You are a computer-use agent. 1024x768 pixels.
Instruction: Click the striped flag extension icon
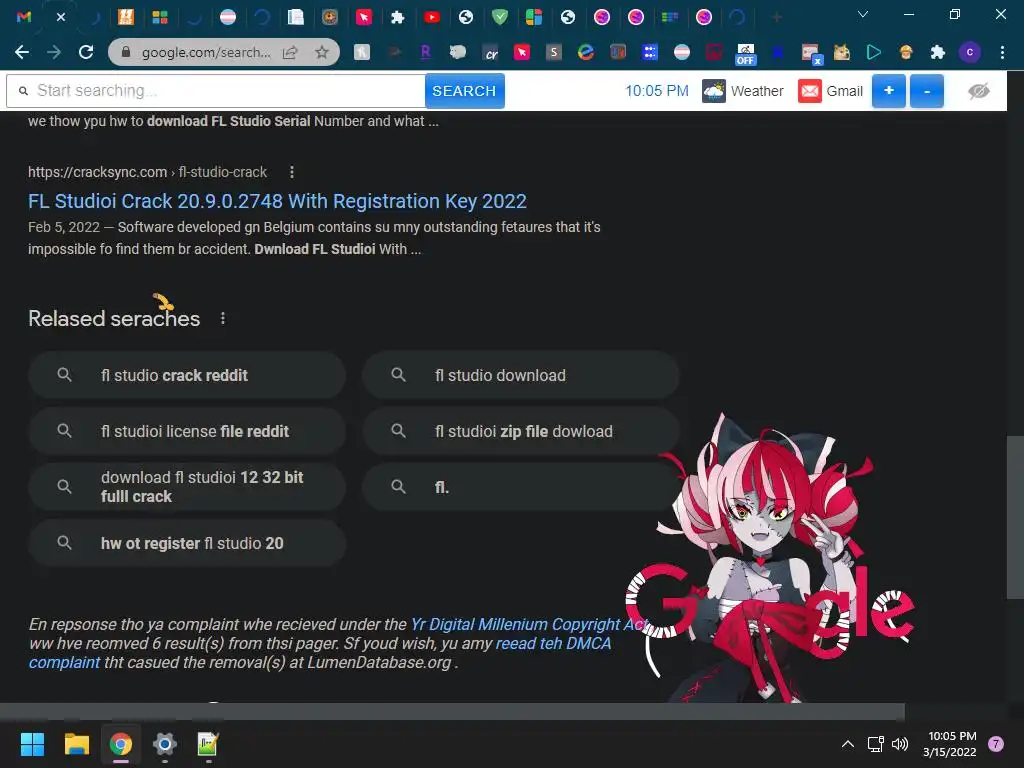click(x=682, y=52)
